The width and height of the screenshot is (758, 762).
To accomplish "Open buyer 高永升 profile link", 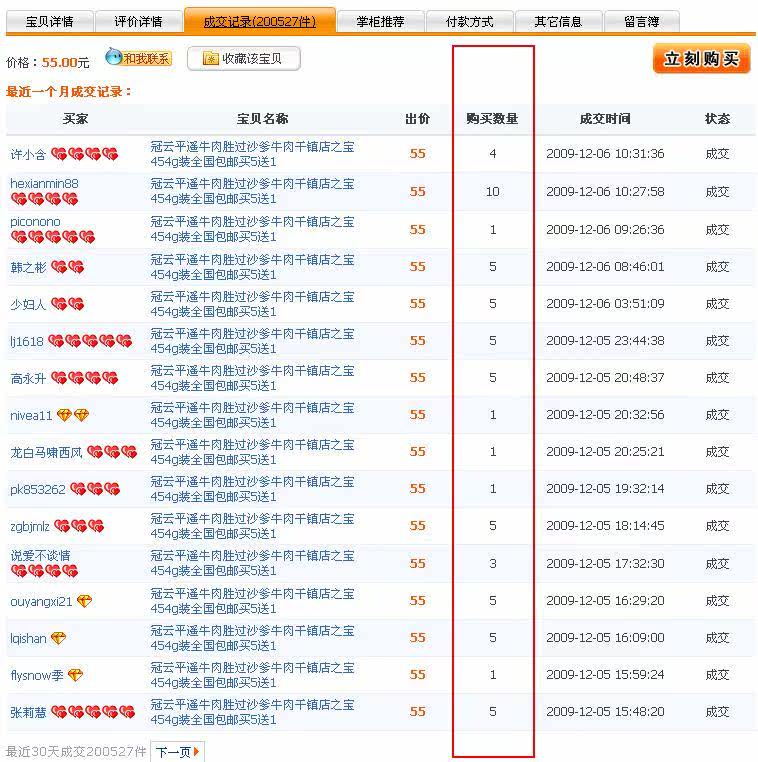I will [28, 378].
